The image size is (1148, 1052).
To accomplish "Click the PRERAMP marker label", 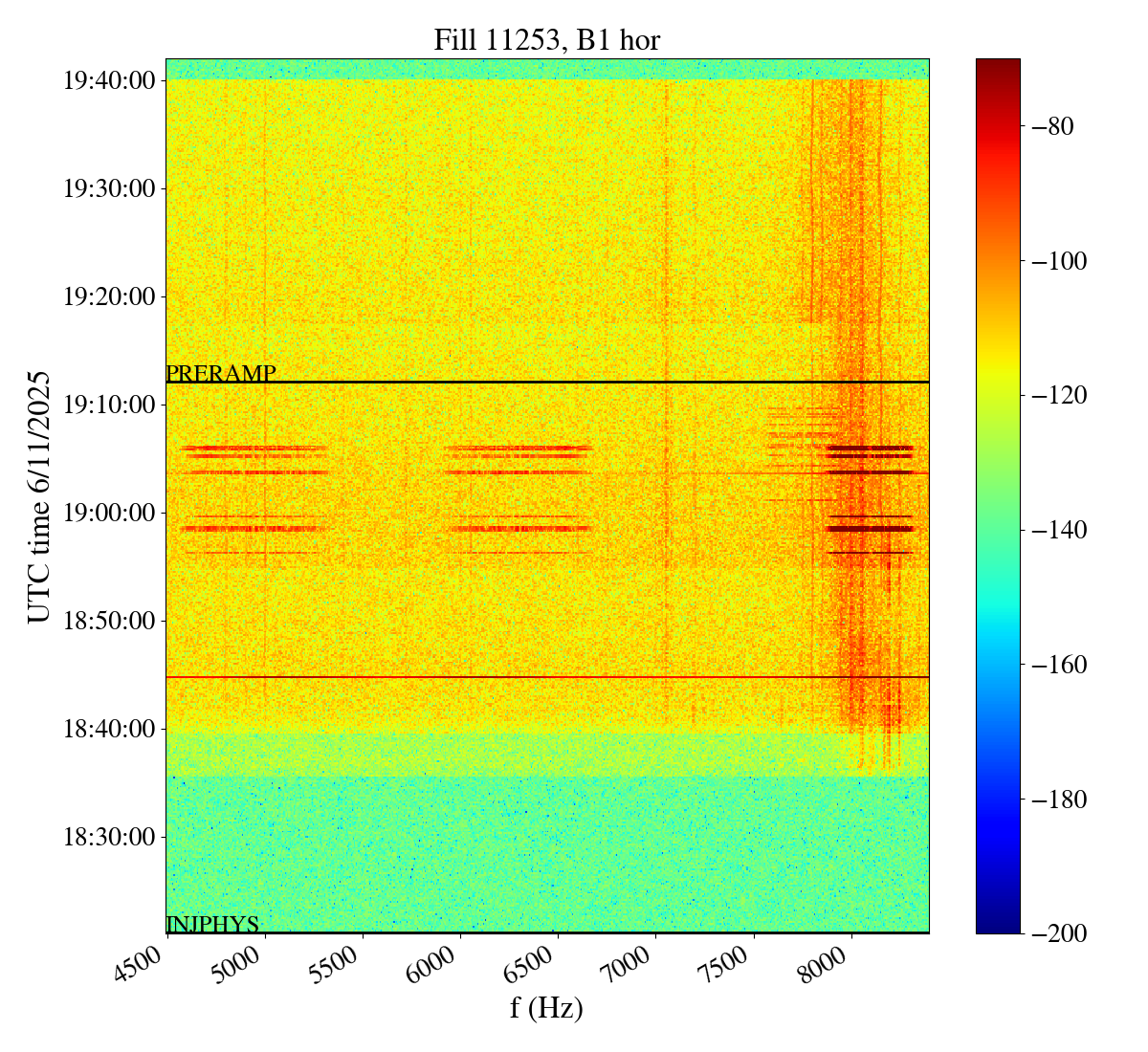I will click(221, 373).
